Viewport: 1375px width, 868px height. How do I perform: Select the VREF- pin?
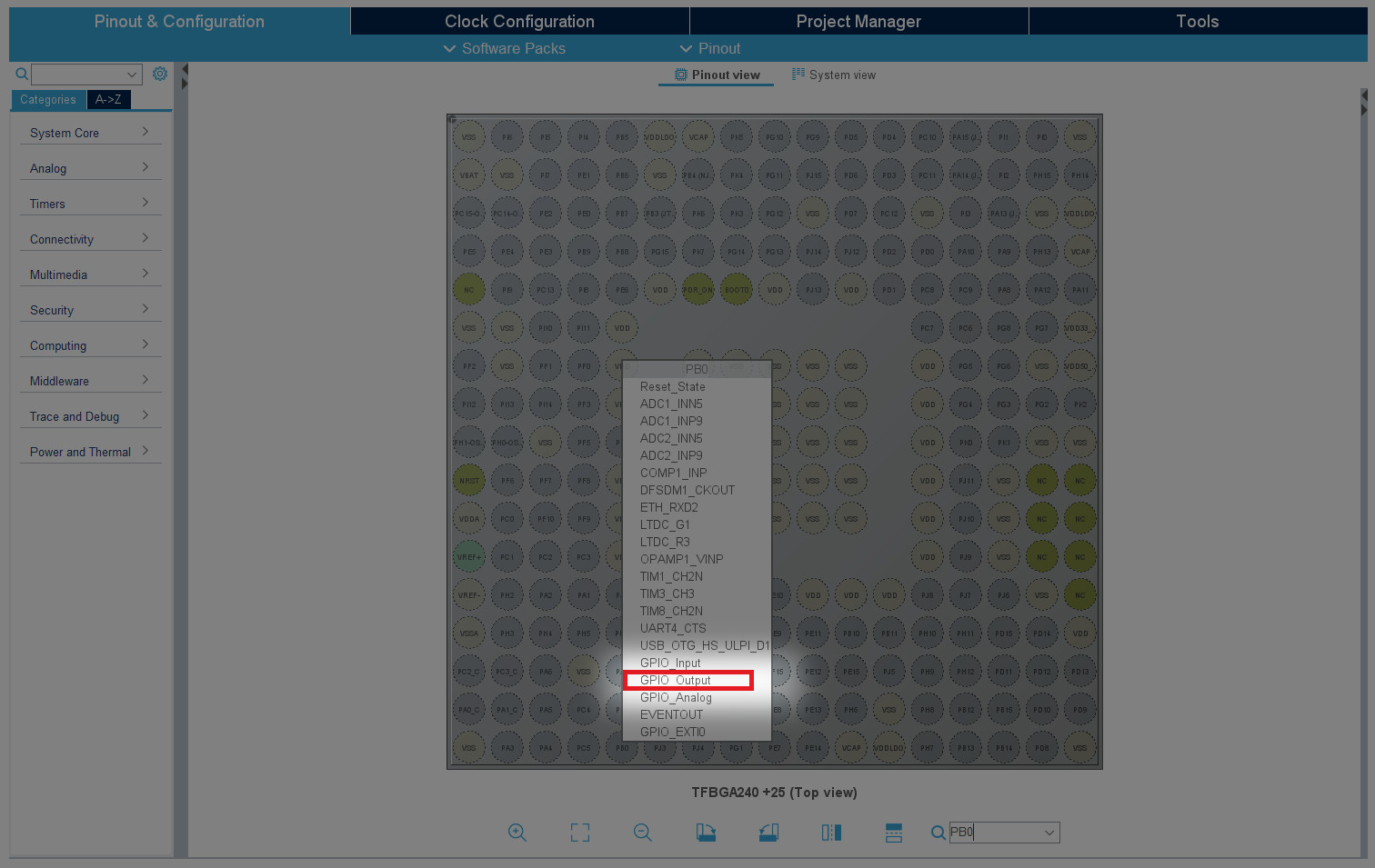point(469,595)
